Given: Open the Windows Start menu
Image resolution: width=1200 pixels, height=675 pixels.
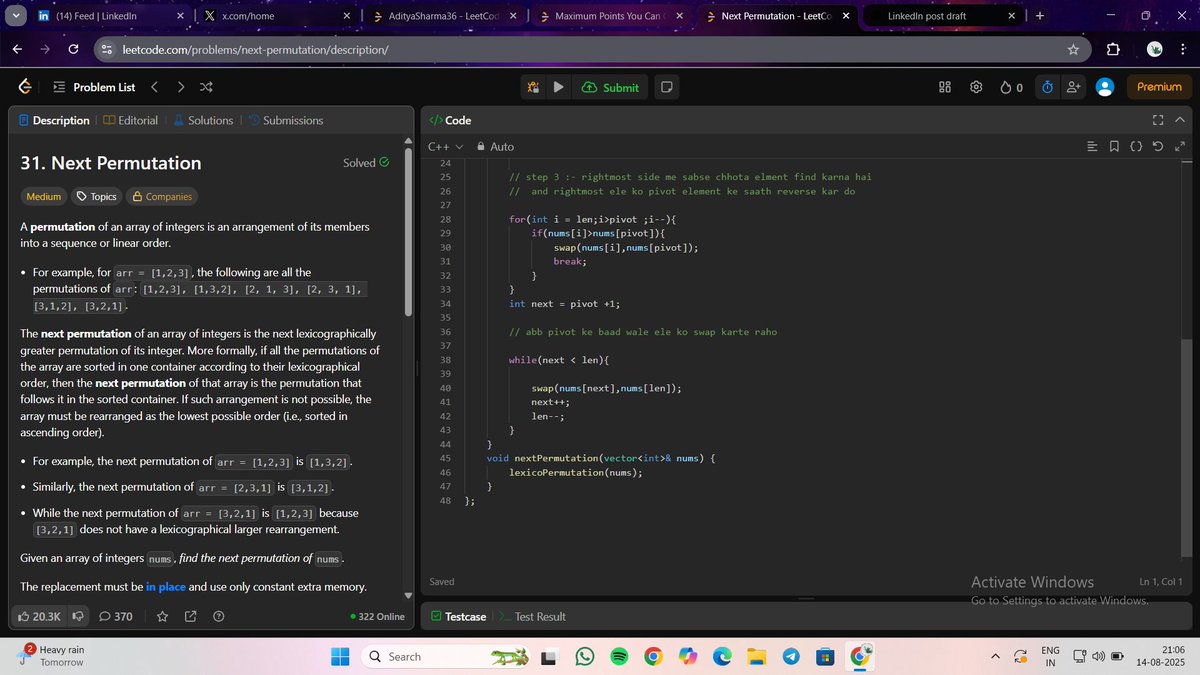Looking at the screenshot, I should tap(340, 657).
